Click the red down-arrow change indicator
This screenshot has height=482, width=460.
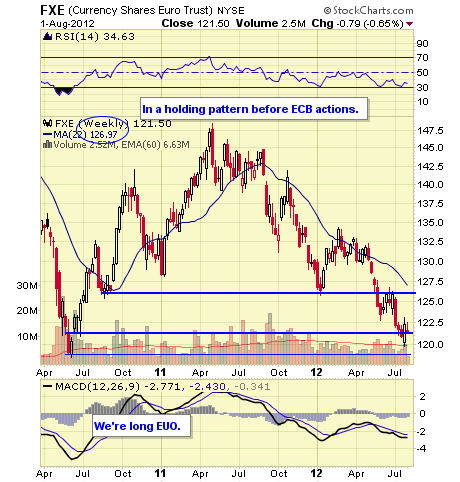tap(410, 24)
